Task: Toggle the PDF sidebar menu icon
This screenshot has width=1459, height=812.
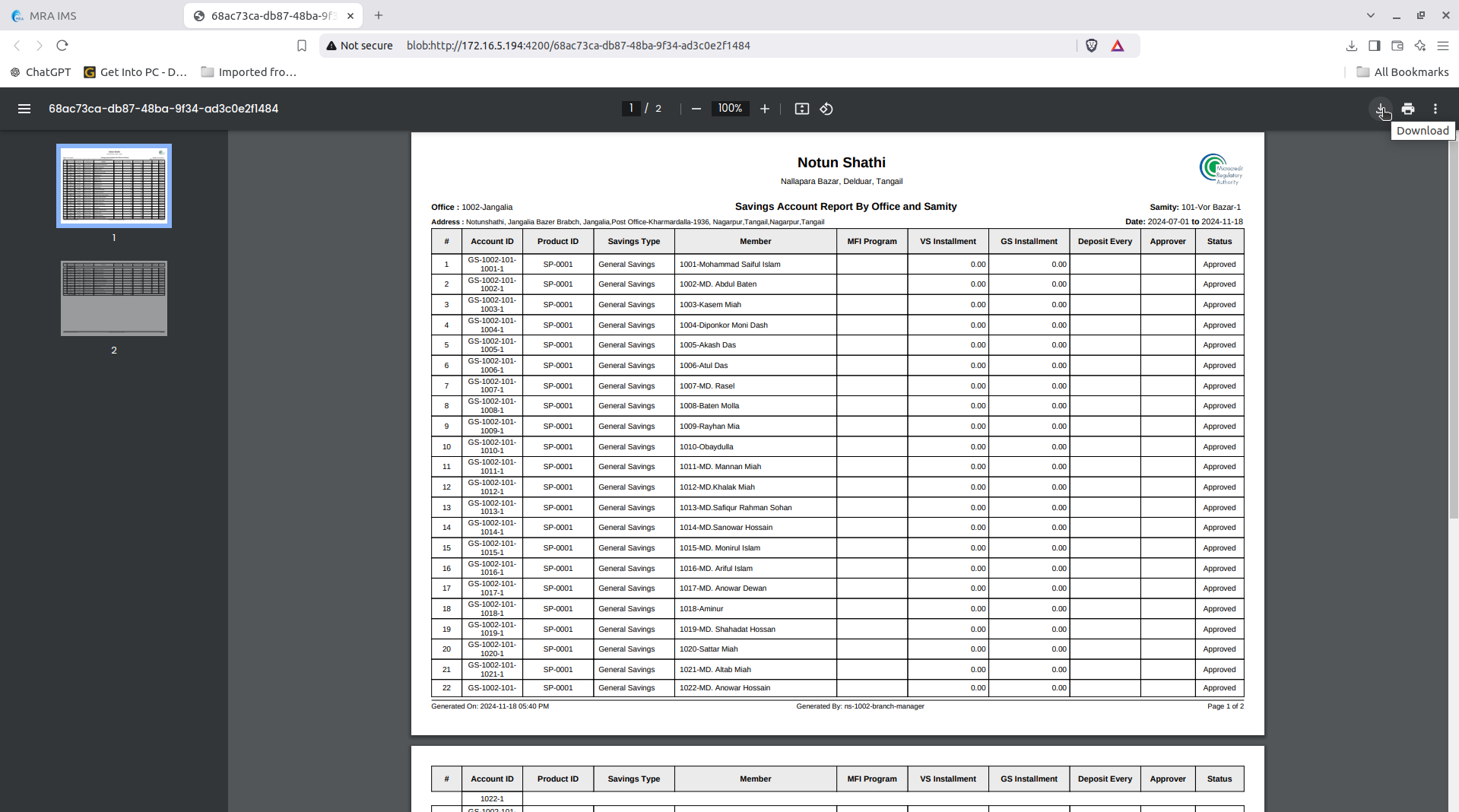Action: 24,109
